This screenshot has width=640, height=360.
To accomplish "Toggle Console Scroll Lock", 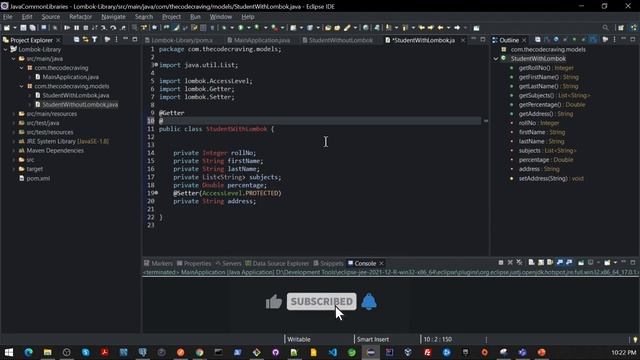I will click(541, 262).
